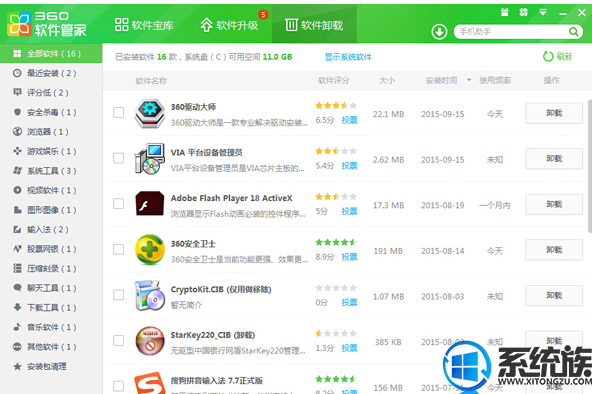This screenshot has width=592, height=394.
Task: Click the 搜狗拼音输入法 app icon
Action: coord(150,383)
